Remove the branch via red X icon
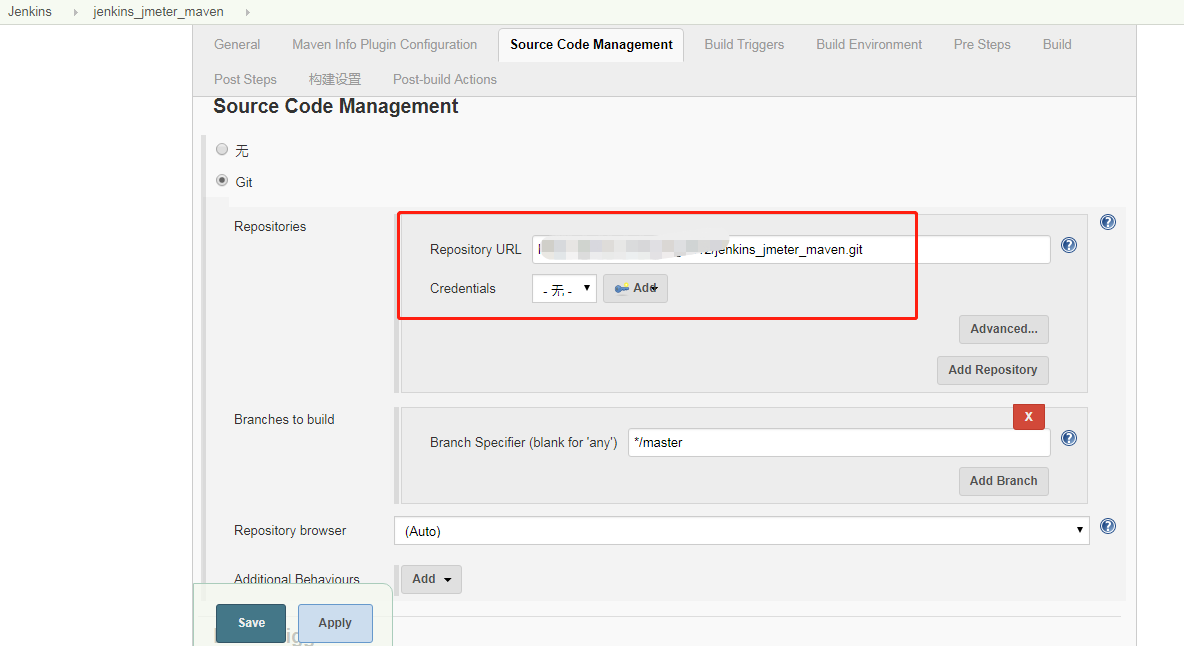The width and height of the screenshot is (1184, 646). (1029, 416)
